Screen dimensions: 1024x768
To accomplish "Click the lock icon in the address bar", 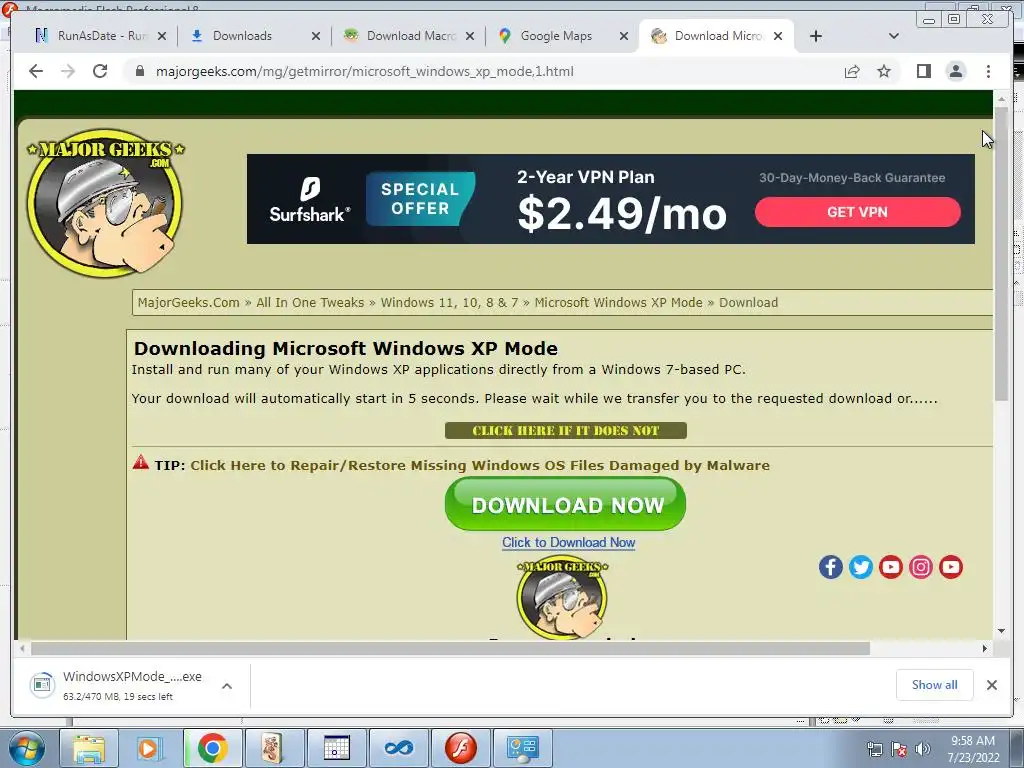I will 139,71.
